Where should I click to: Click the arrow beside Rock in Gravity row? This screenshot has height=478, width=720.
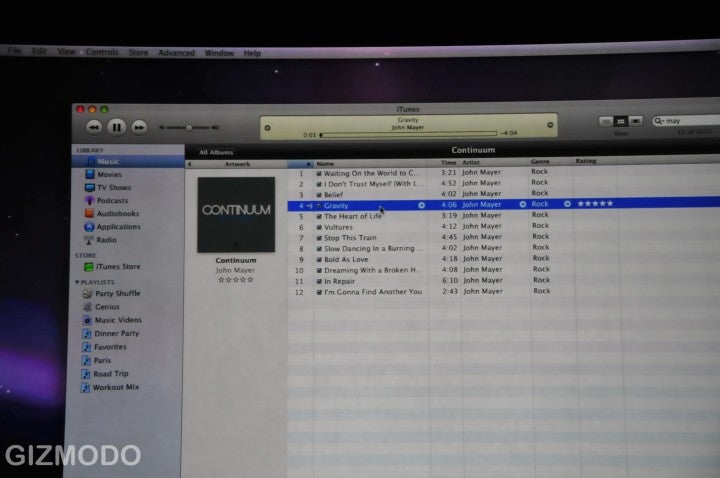point(568,203)
